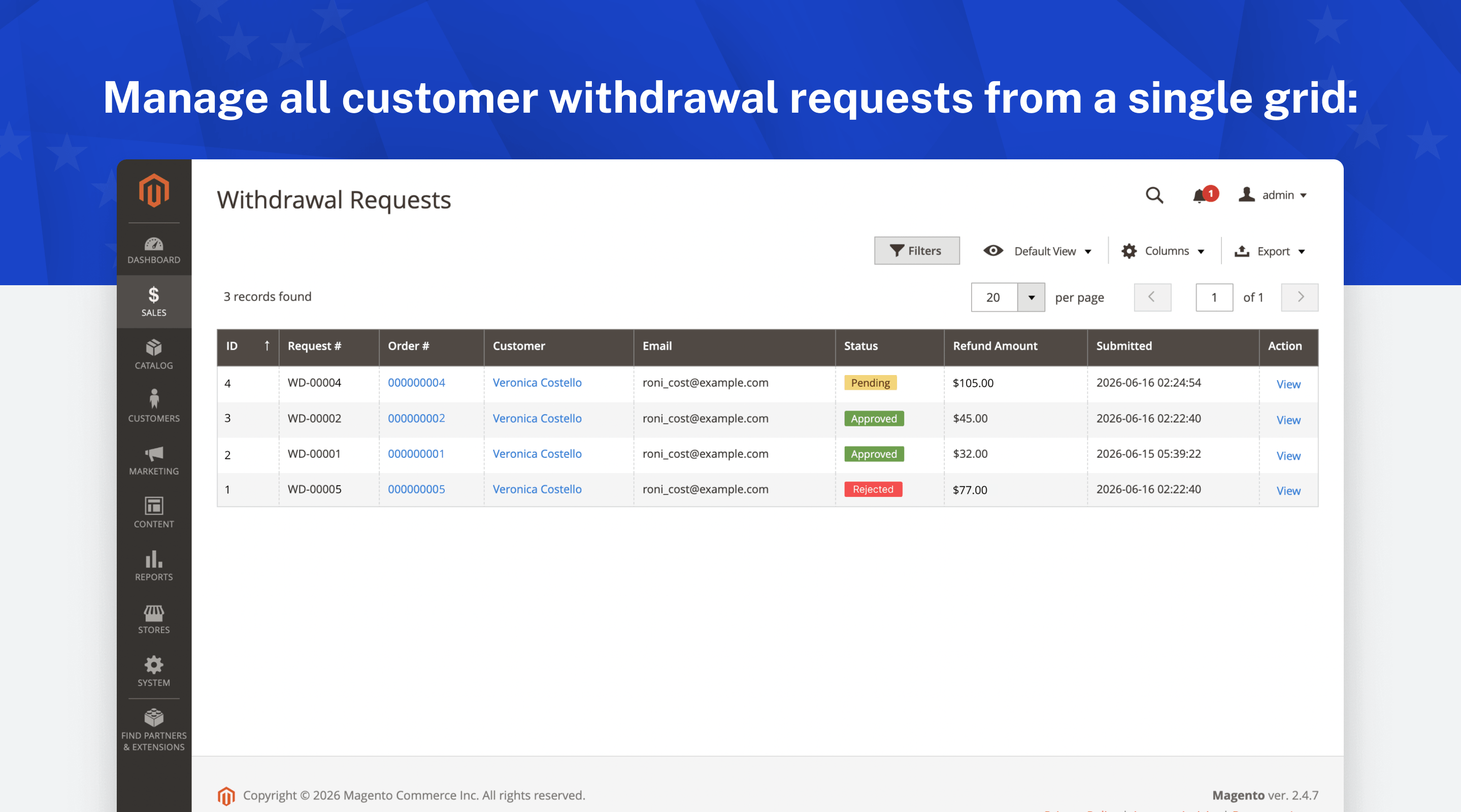Image resolution: width=1461 pixels, height=812 pixels.
Task: Open notifications bell with 1 alert
Action: 1204,195
